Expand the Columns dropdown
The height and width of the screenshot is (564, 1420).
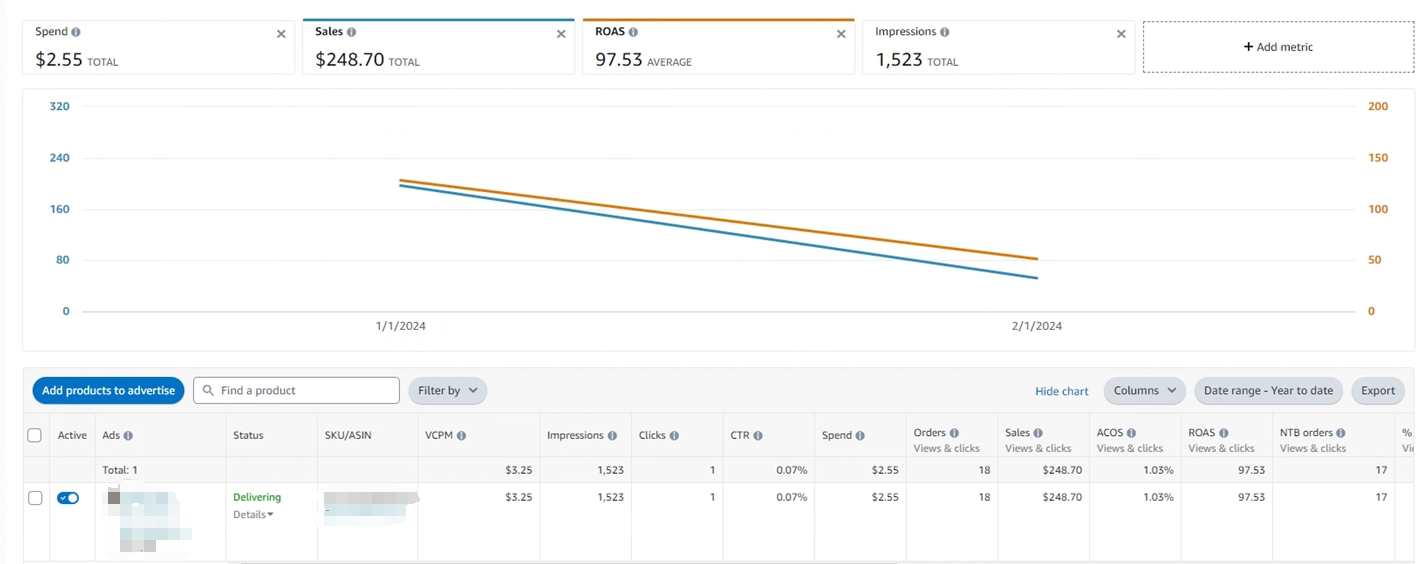click(x=1144, y=391)
